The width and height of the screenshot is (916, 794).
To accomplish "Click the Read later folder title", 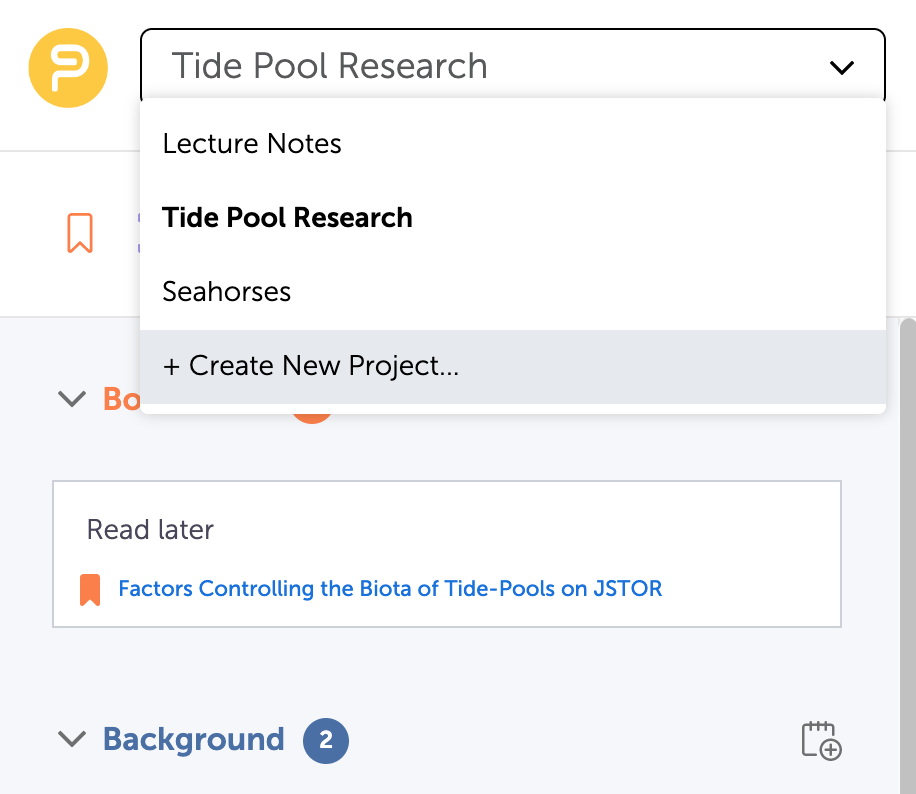I will [x=150, y=529].
